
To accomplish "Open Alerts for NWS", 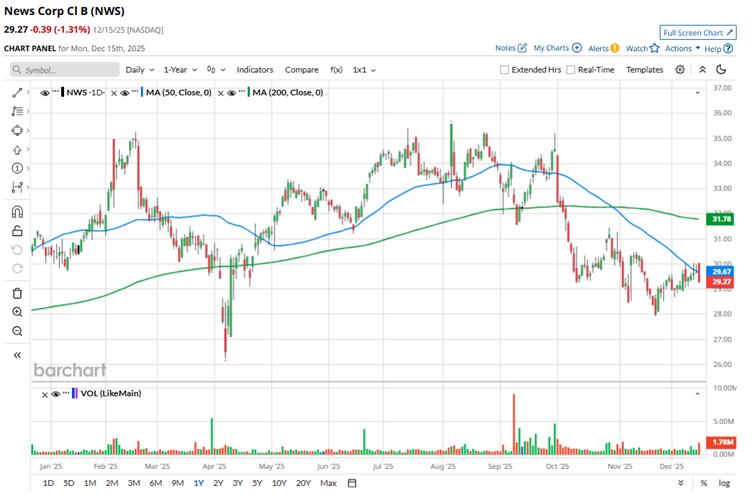I will 603,49.
